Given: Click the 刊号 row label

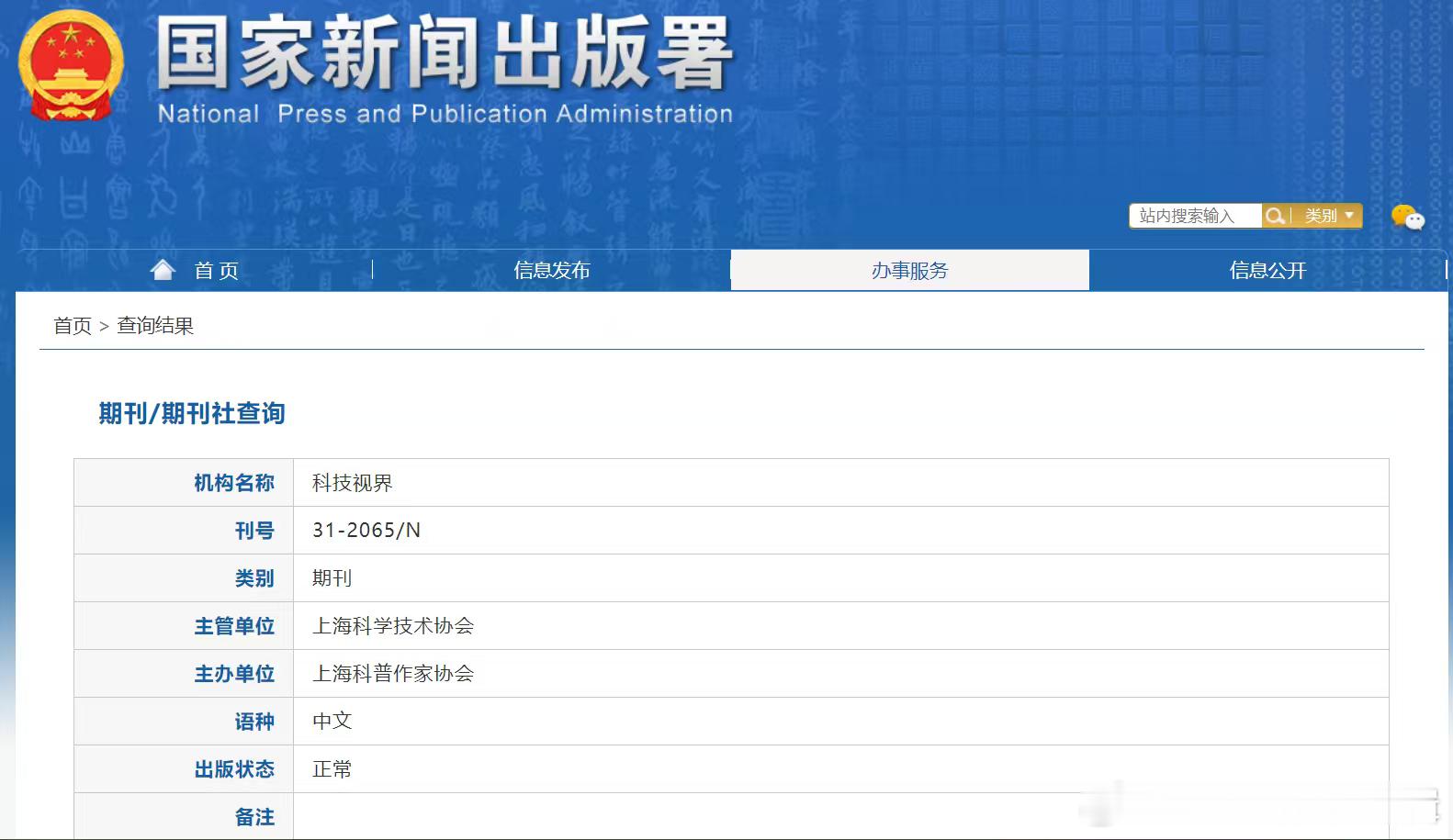Looking at the screenshot, I should (x=254, y=531).
